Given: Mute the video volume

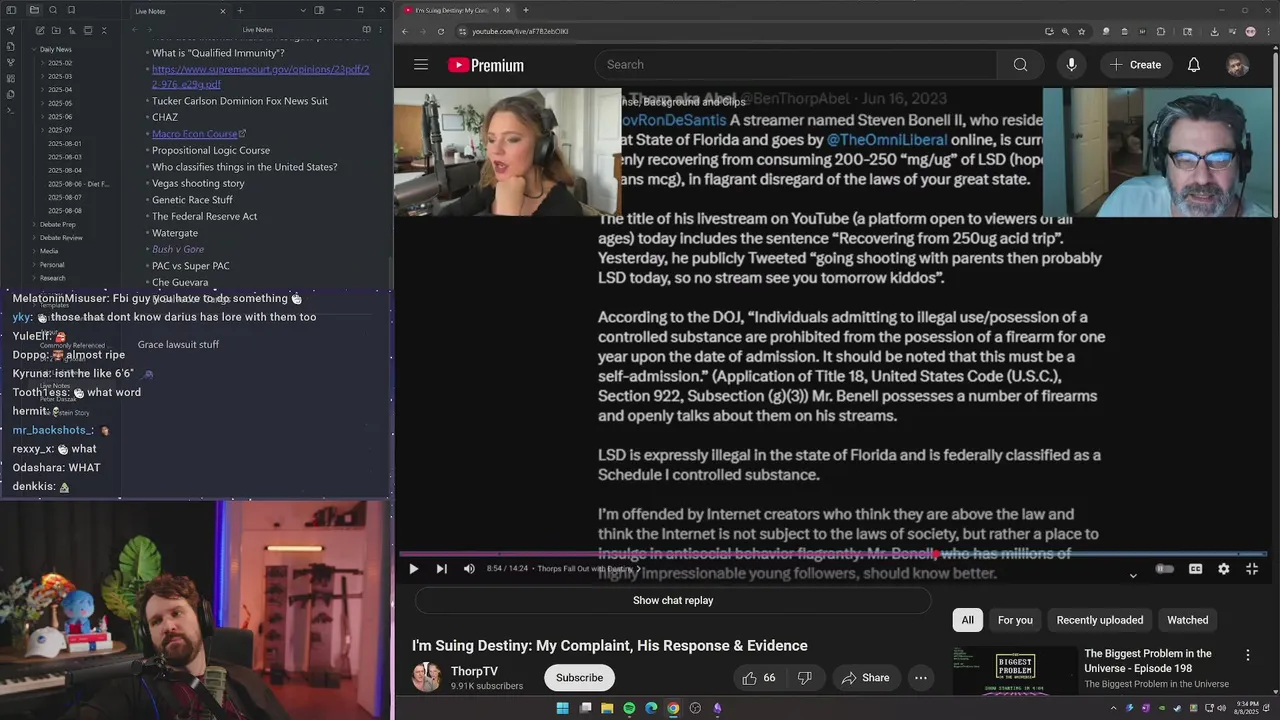Looking at the screenshot, I should [469, 569].
